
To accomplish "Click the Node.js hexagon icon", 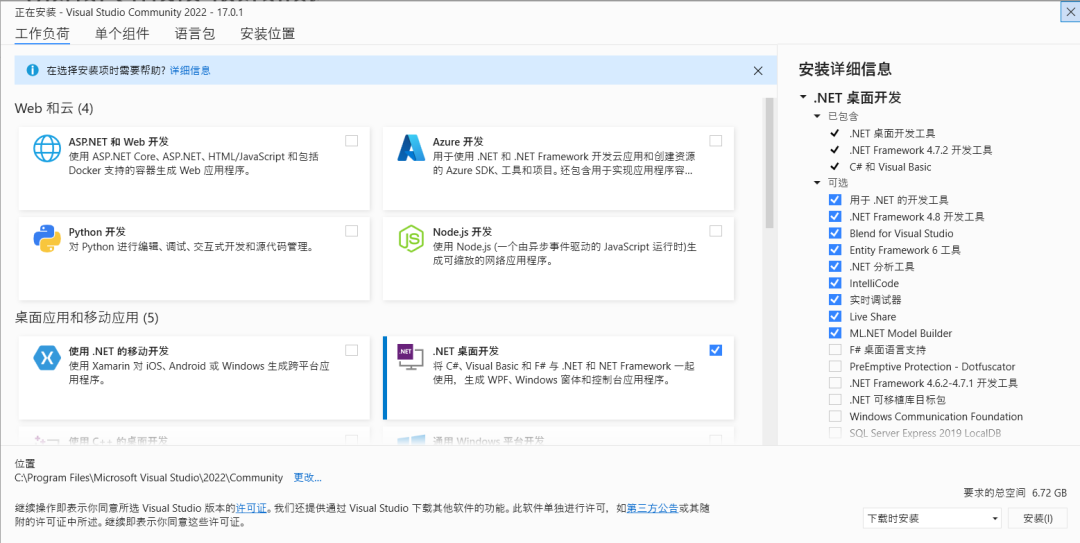I will (411, 238).
